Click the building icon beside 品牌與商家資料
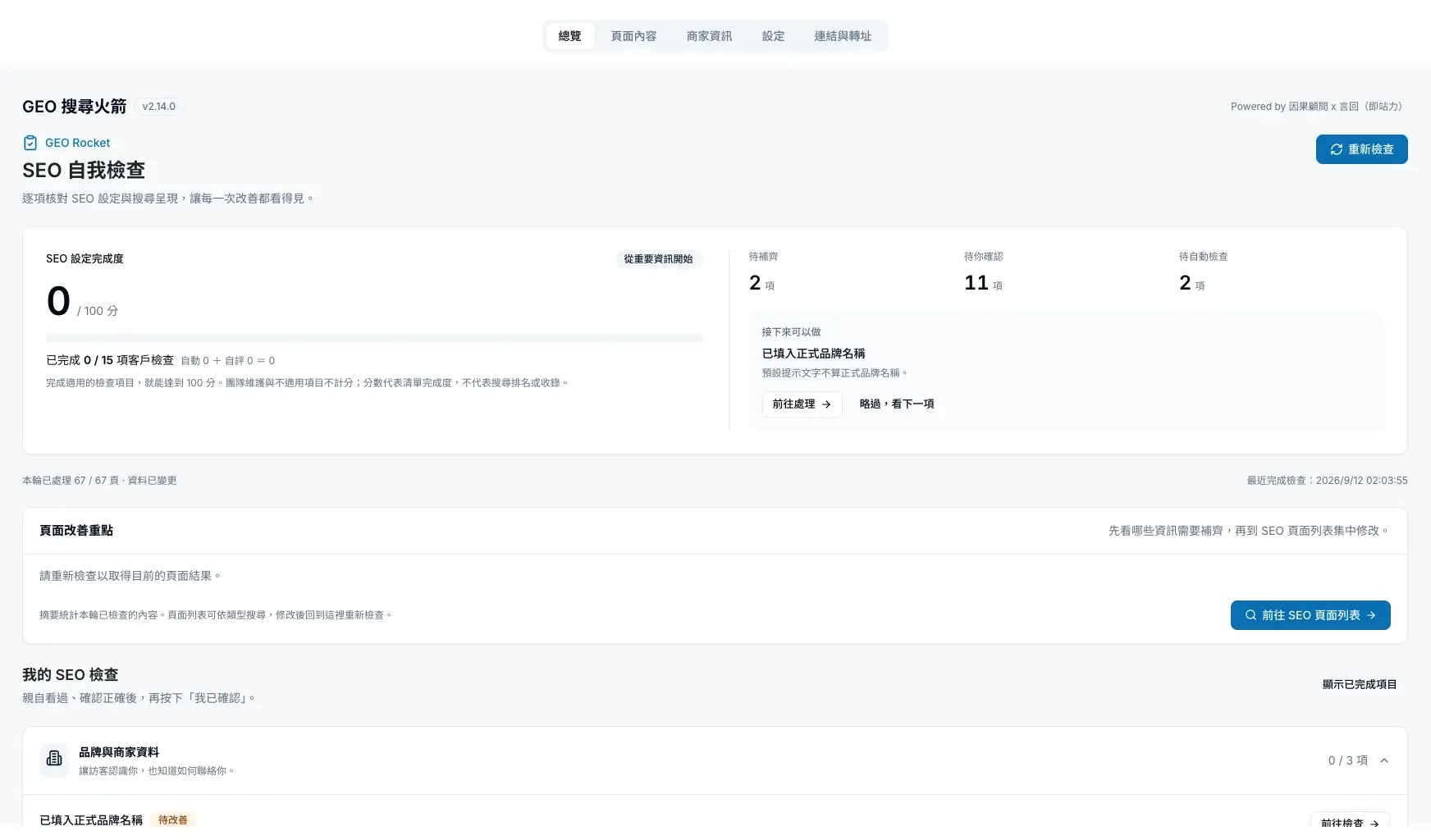 click(54, 759)
